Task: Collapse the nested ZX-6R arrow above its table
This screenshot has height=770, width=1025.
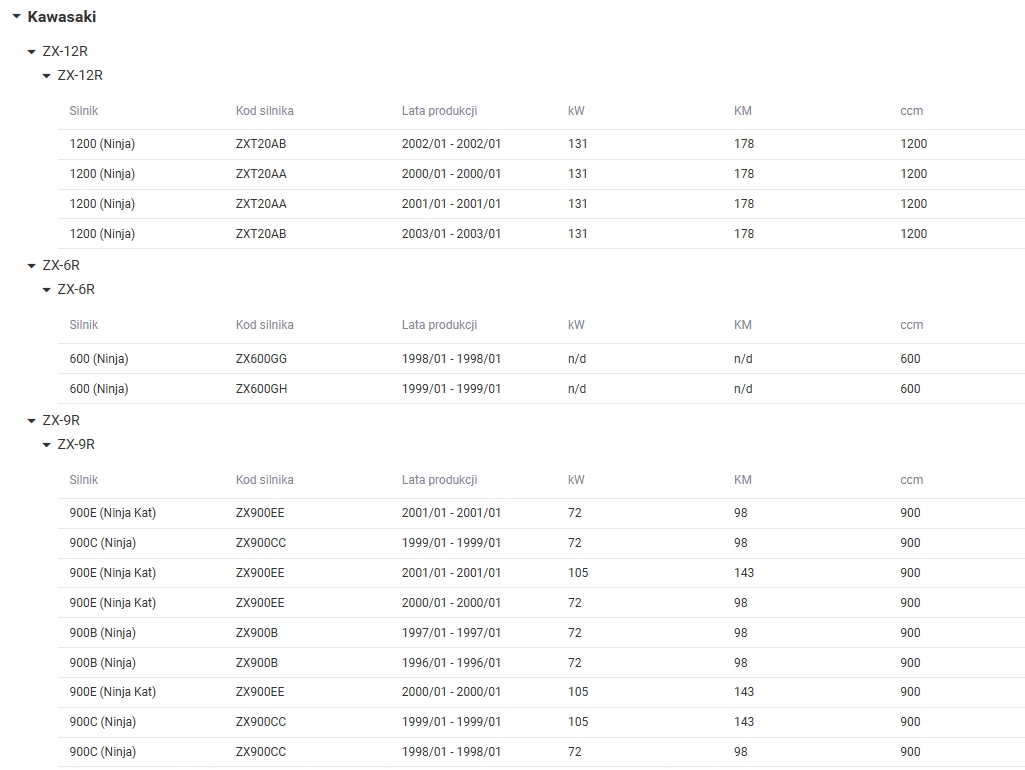Action: pyautogui.click(x=46, y=290)
